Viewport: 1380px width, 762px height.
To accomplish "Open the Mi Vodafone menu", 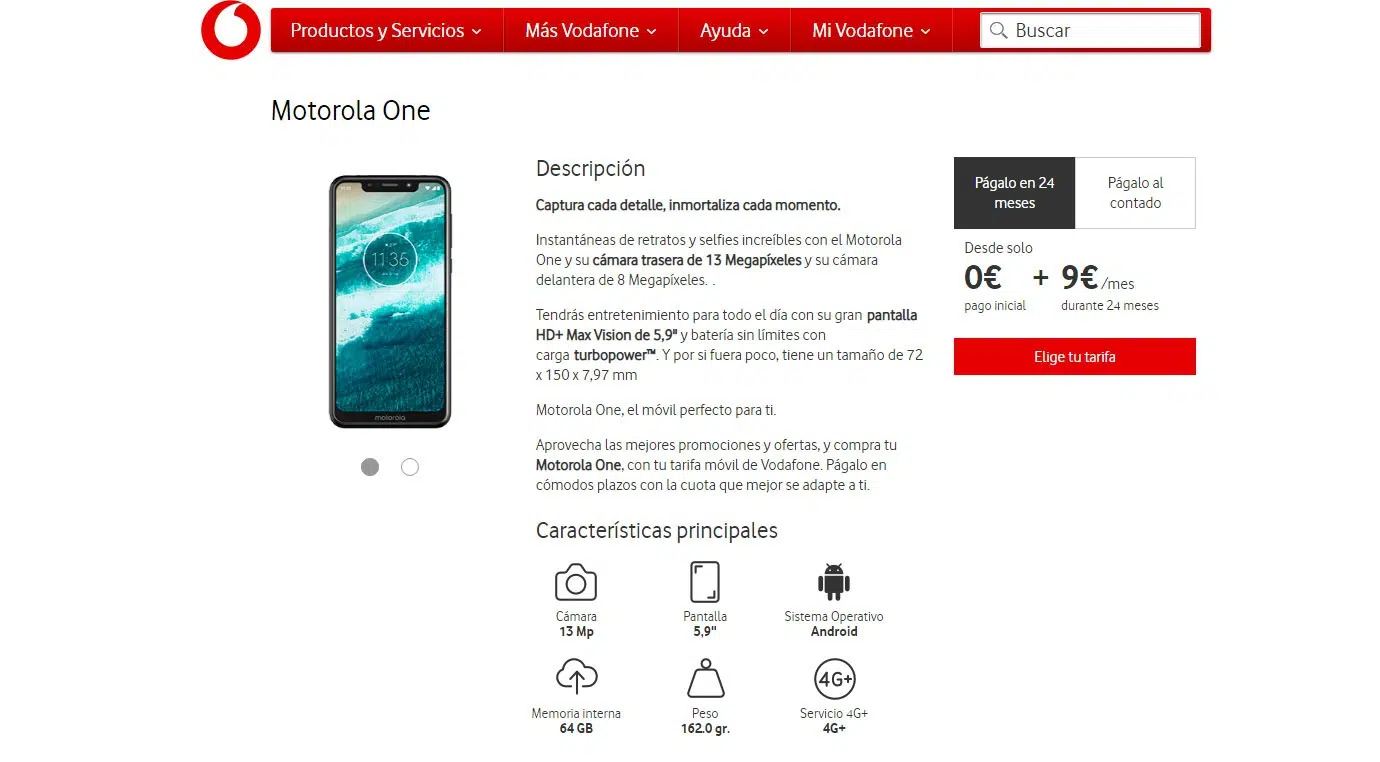I will (871, 31).
